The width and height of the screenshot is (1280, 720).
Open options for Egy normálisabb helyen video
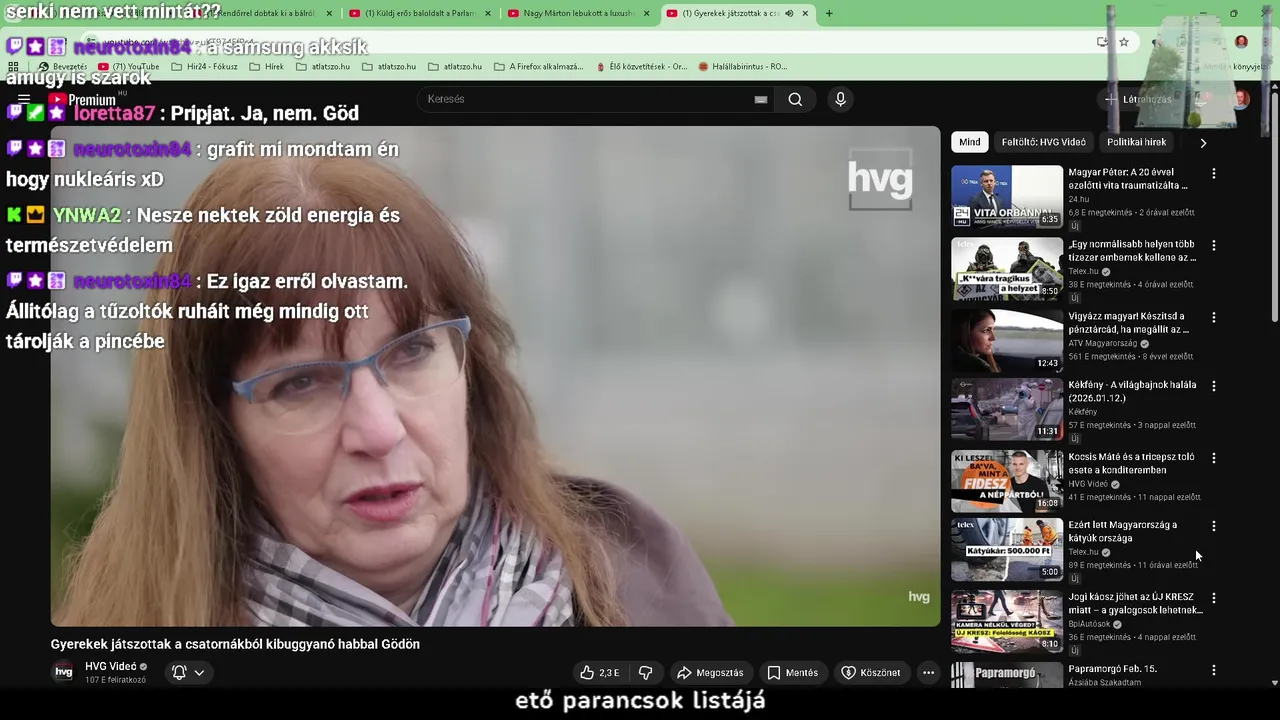[x=1214, y=245]
